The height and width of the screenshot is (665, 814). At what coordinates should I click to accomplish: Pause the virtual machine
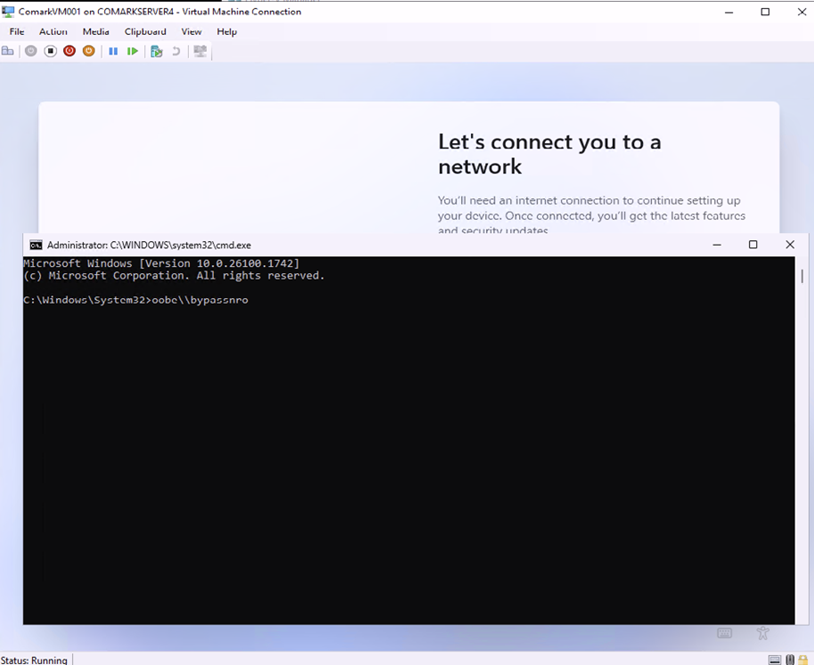113,51
